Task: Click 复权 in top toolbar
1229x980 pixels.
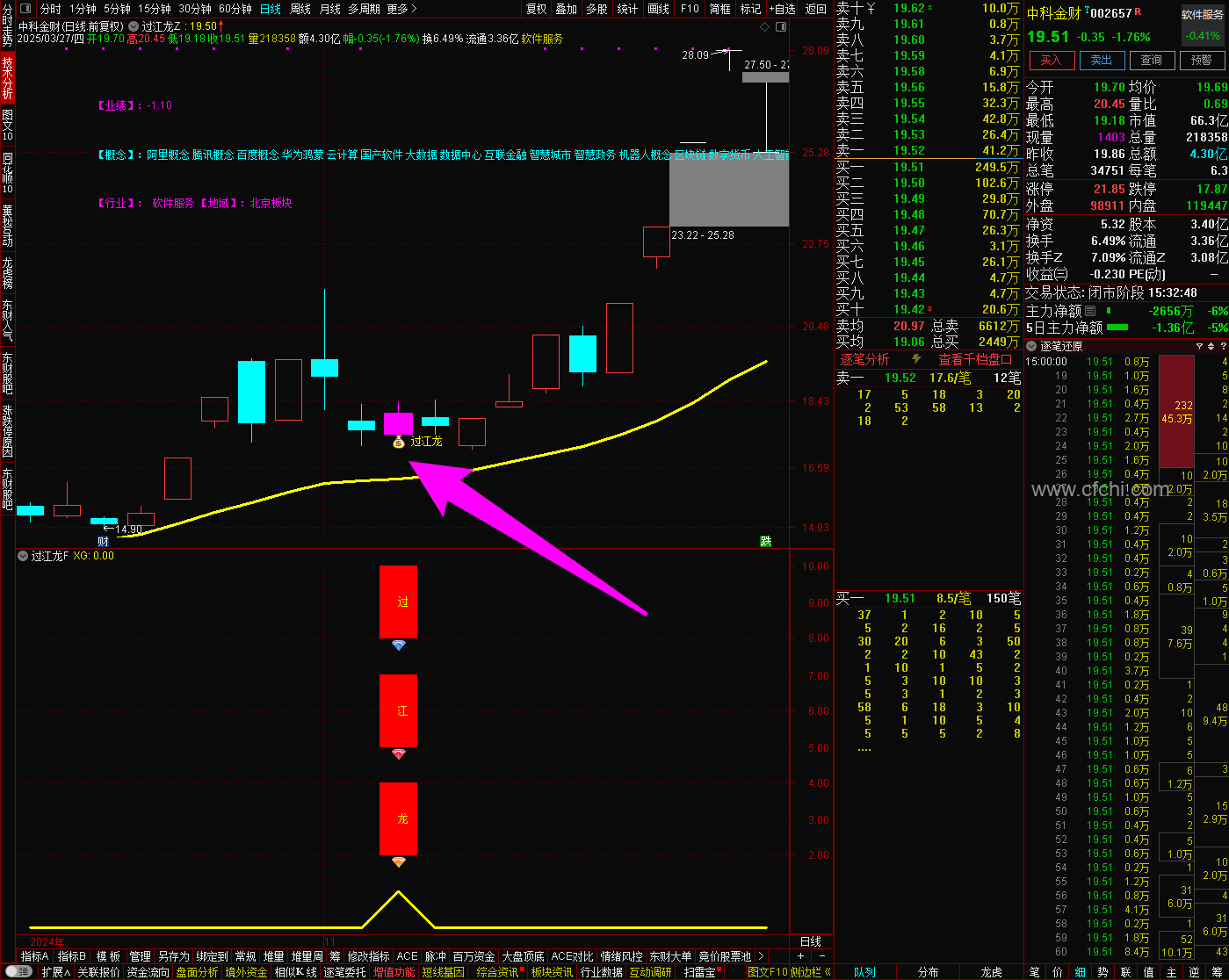Action: (x=536, y=9)
